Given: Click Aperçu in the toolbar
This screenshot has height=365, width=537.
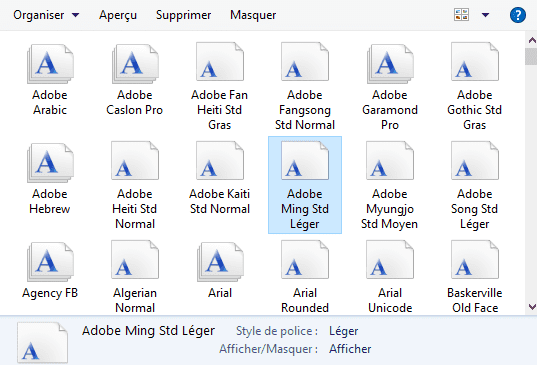Looking at the screenshot, I should point(118,15).
